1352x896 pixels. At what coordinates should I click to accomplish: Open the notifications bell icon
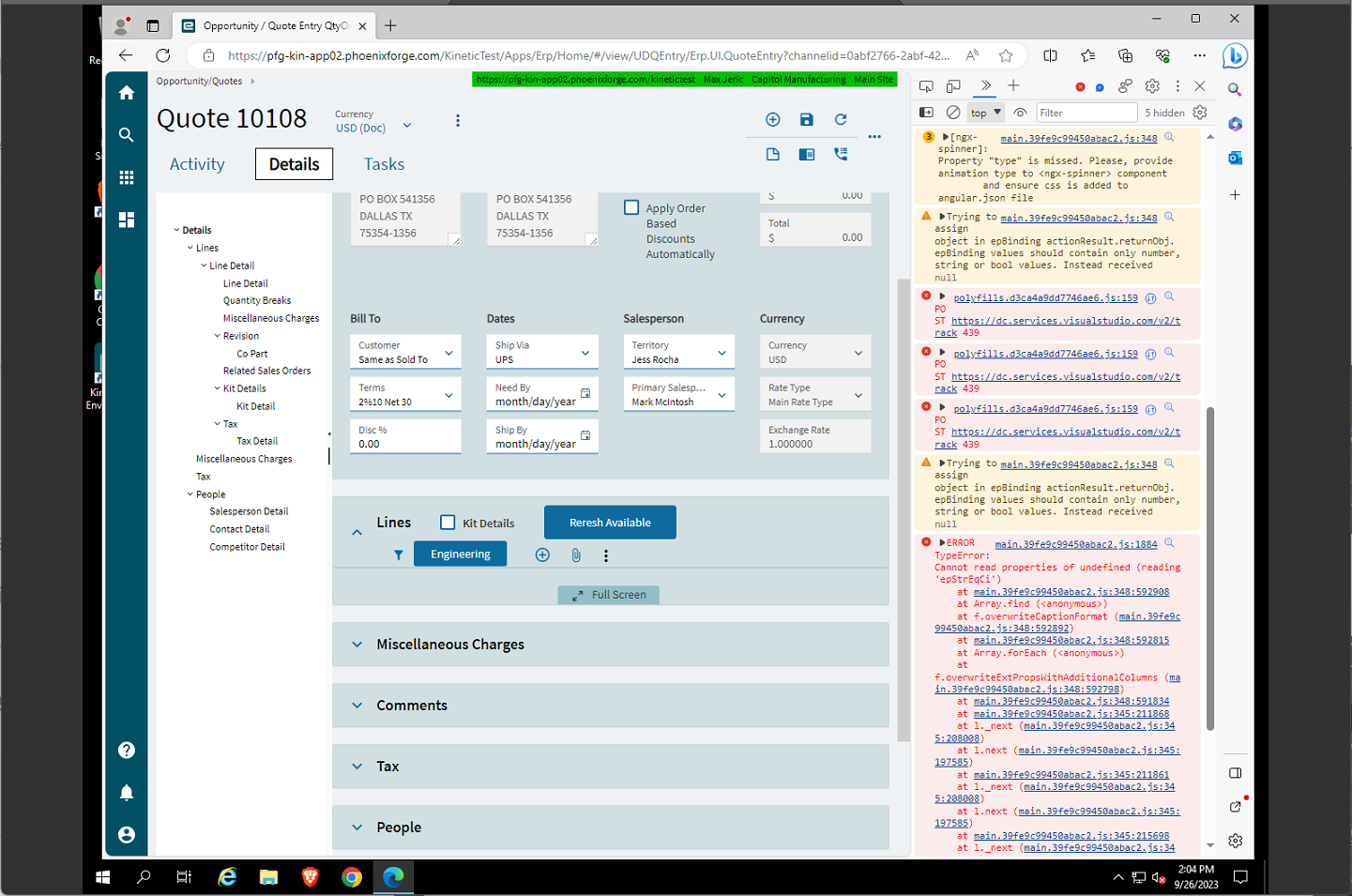click(127, 793)
